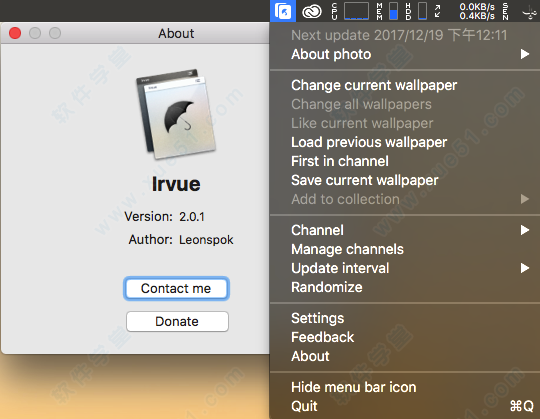Click the CPU usage monitor in menu bar

pyautogui.click(x=350, y=11)
